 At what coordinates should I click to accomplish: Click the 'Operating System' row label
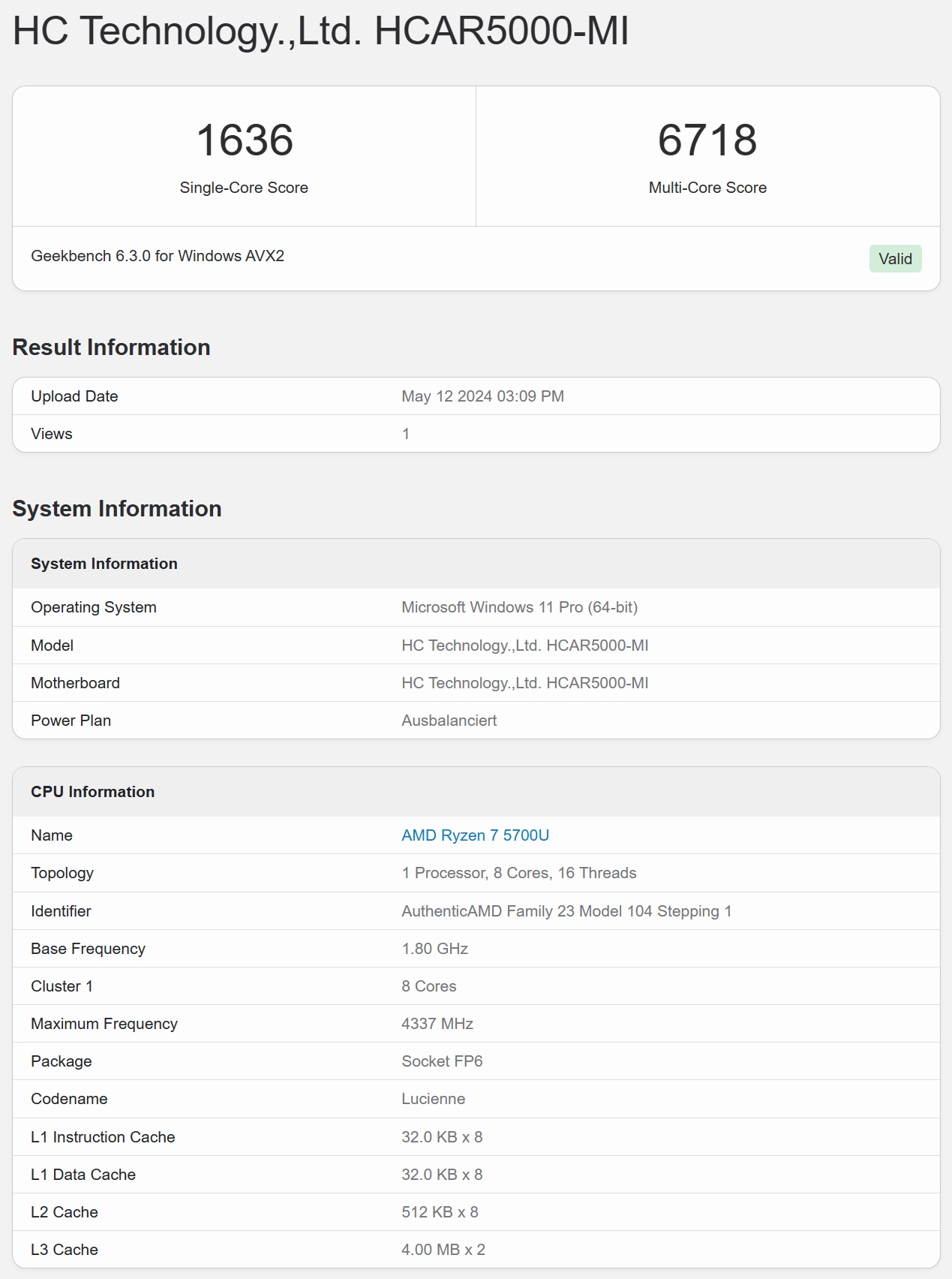[94, 607]
